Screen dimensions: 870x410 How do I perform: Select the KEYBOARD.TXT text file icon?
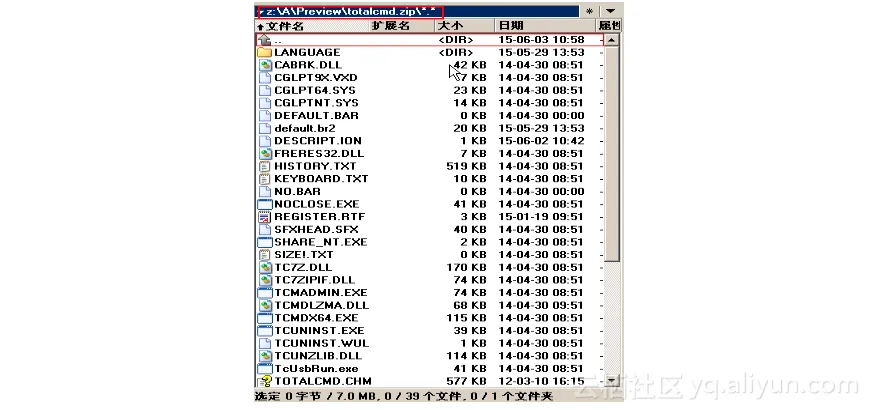pos(265,179)
